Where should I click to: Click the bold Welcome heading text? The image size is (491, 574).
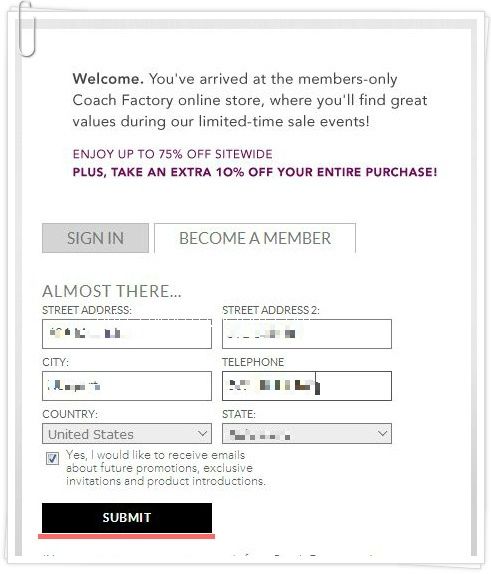pyautogui.click(x=108, y=79)
